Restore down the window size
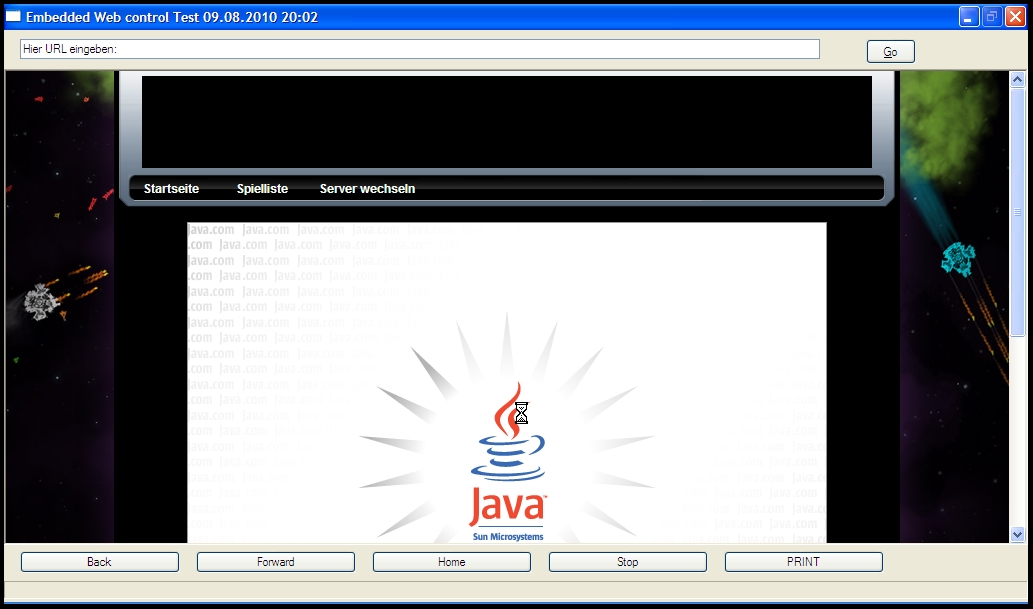This screenshot has width=1033, height=609. coord(992,17)
